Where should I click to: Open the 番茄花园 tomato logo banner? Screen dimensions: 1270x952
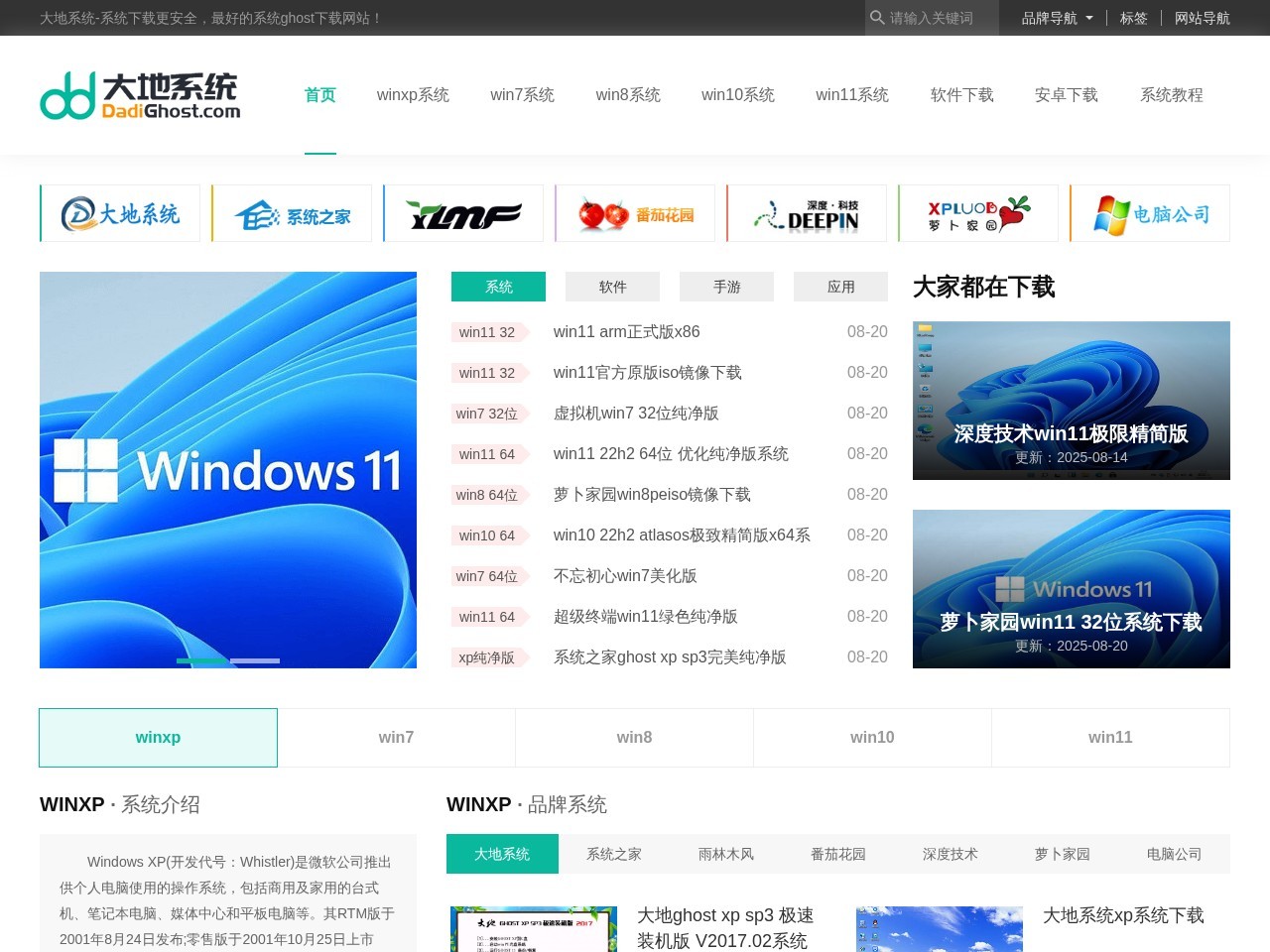(635, 213)
